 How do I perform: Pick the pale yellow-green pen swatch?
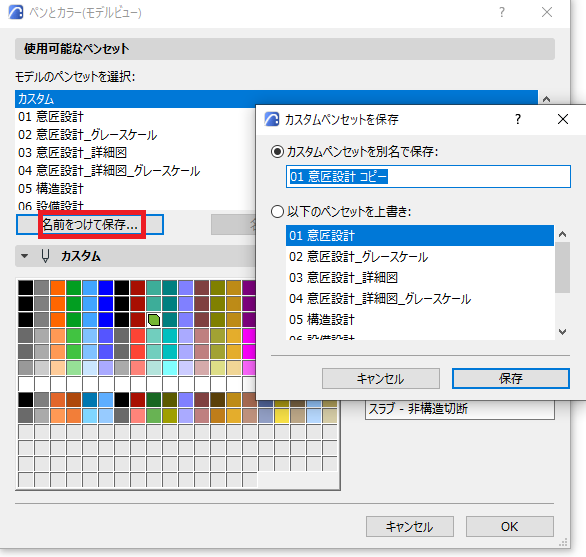coord(218,368)
